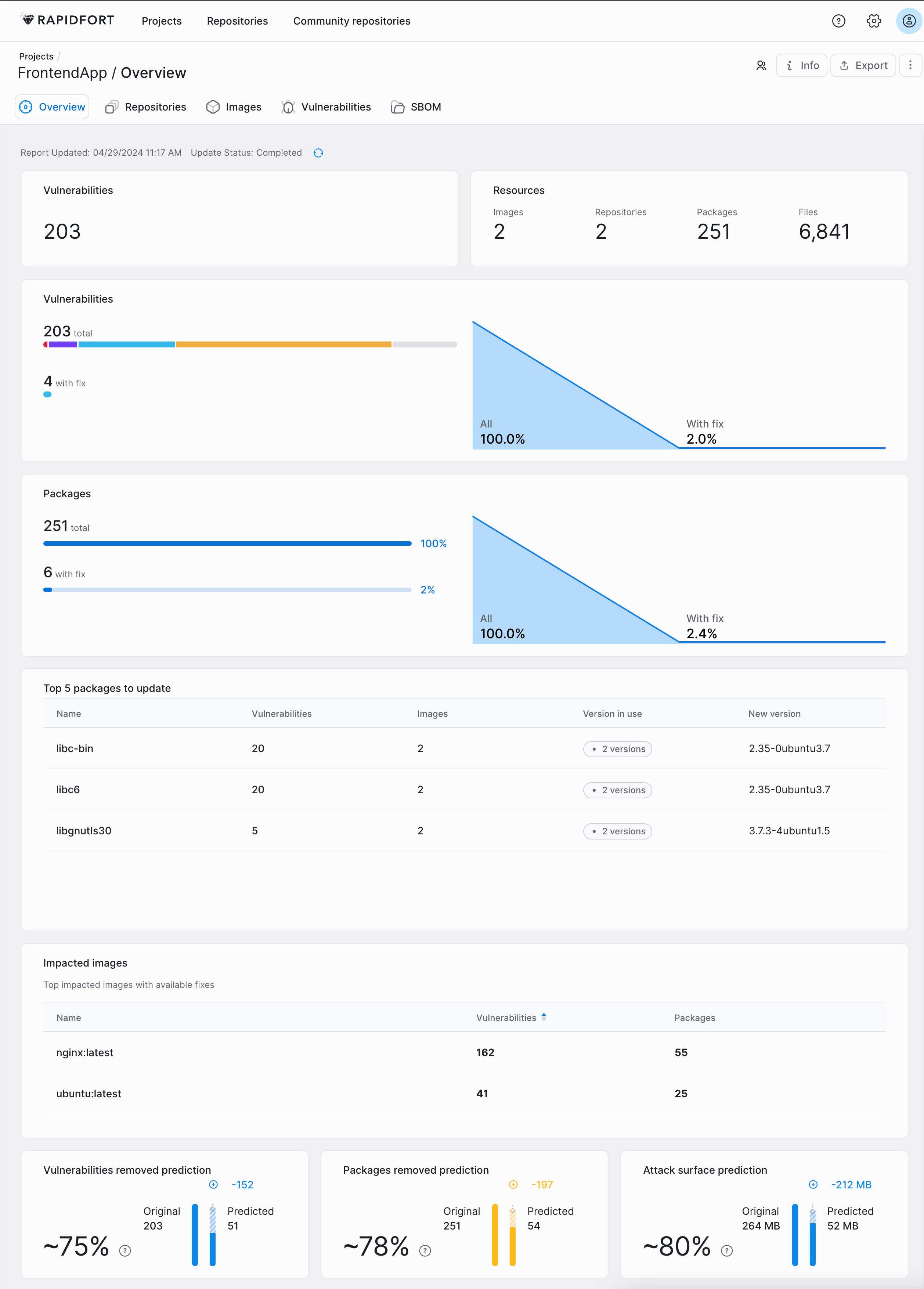Click the light blue vulnerabilities bar segment
The height and width of the screenshot is (1289, 924).
[126, 344]
